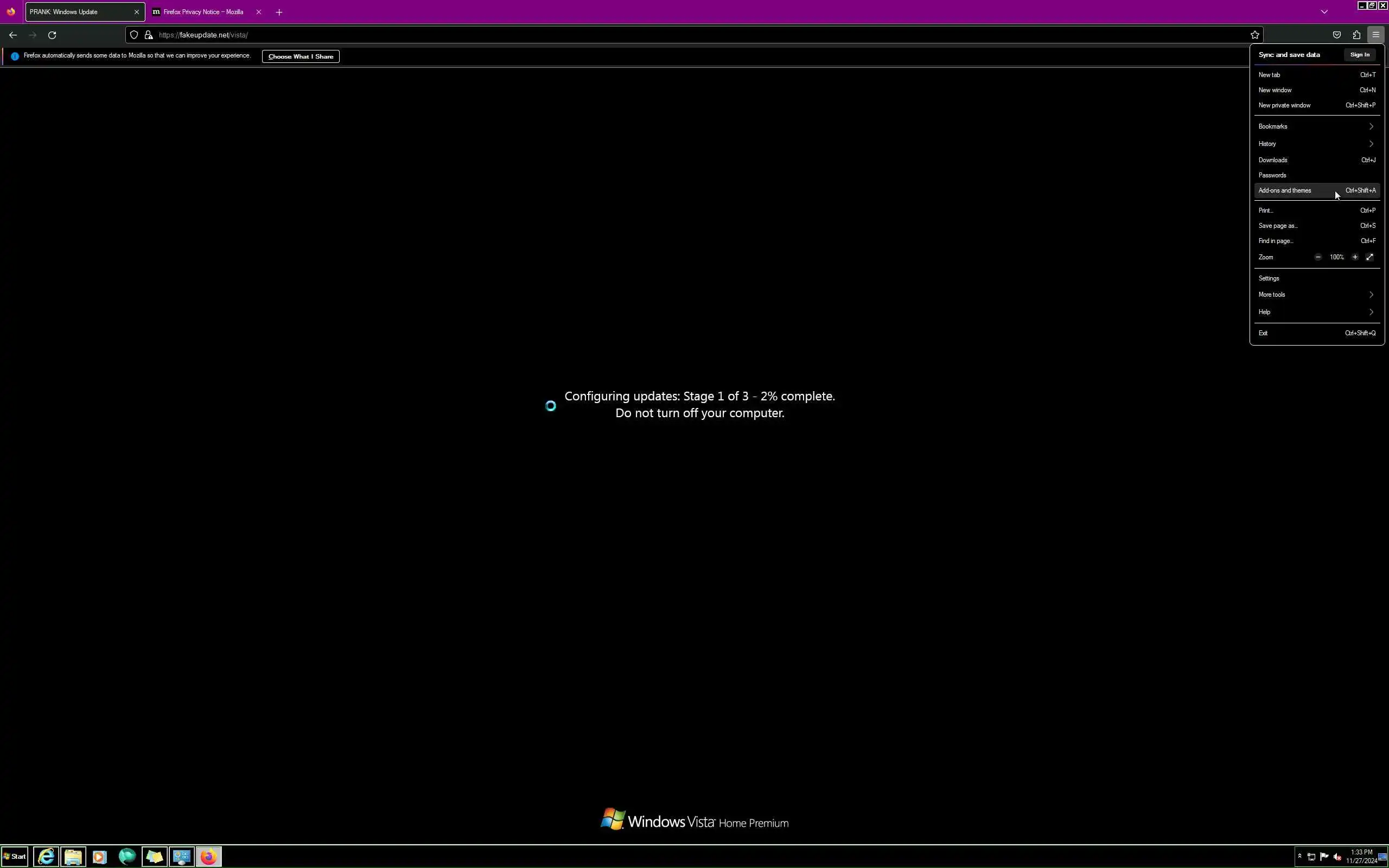Reload the current page
The height and width of the screenshot is (868, 1389).
click(x=52, y=35)
